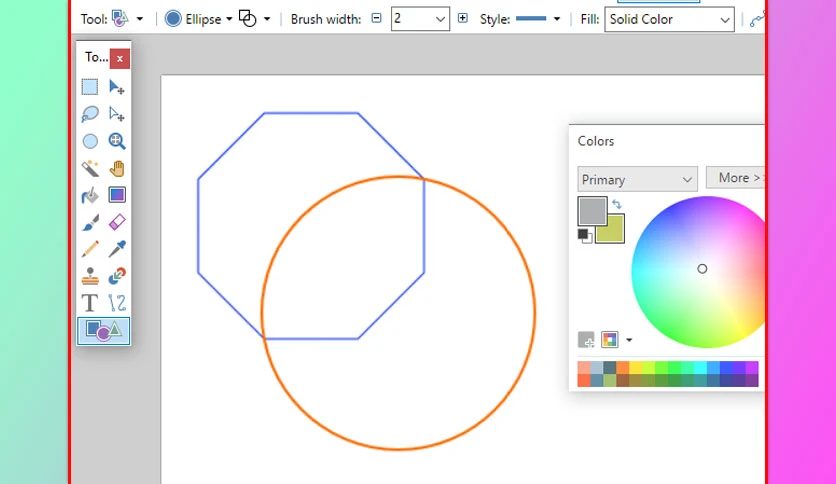The height and width of the screenshot is (484, 836).
Task: Select the Move Selection tool
Action: point(117,114)
